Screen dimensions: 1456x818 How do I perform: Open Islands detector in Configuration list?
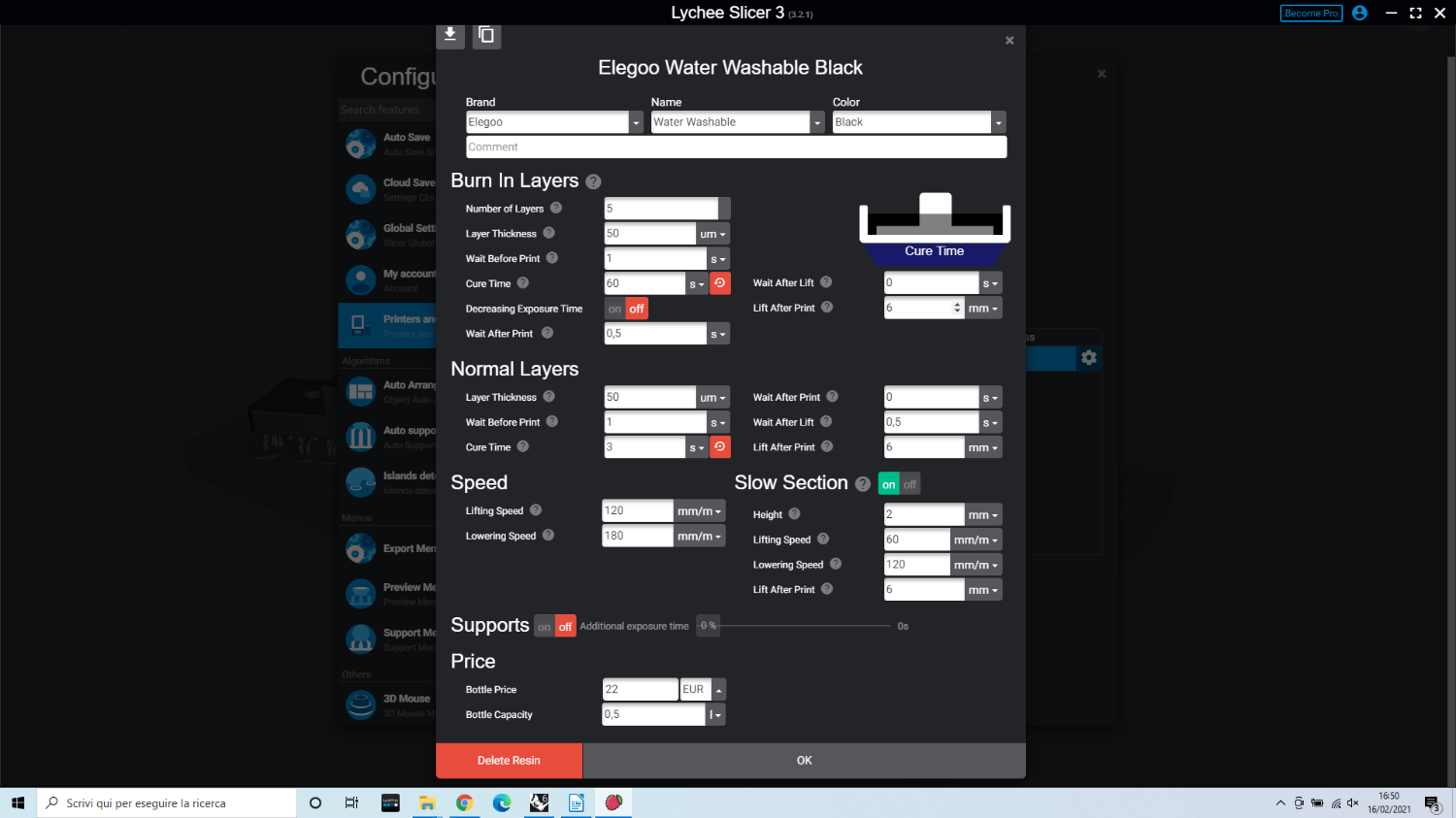tap(387, 482)
